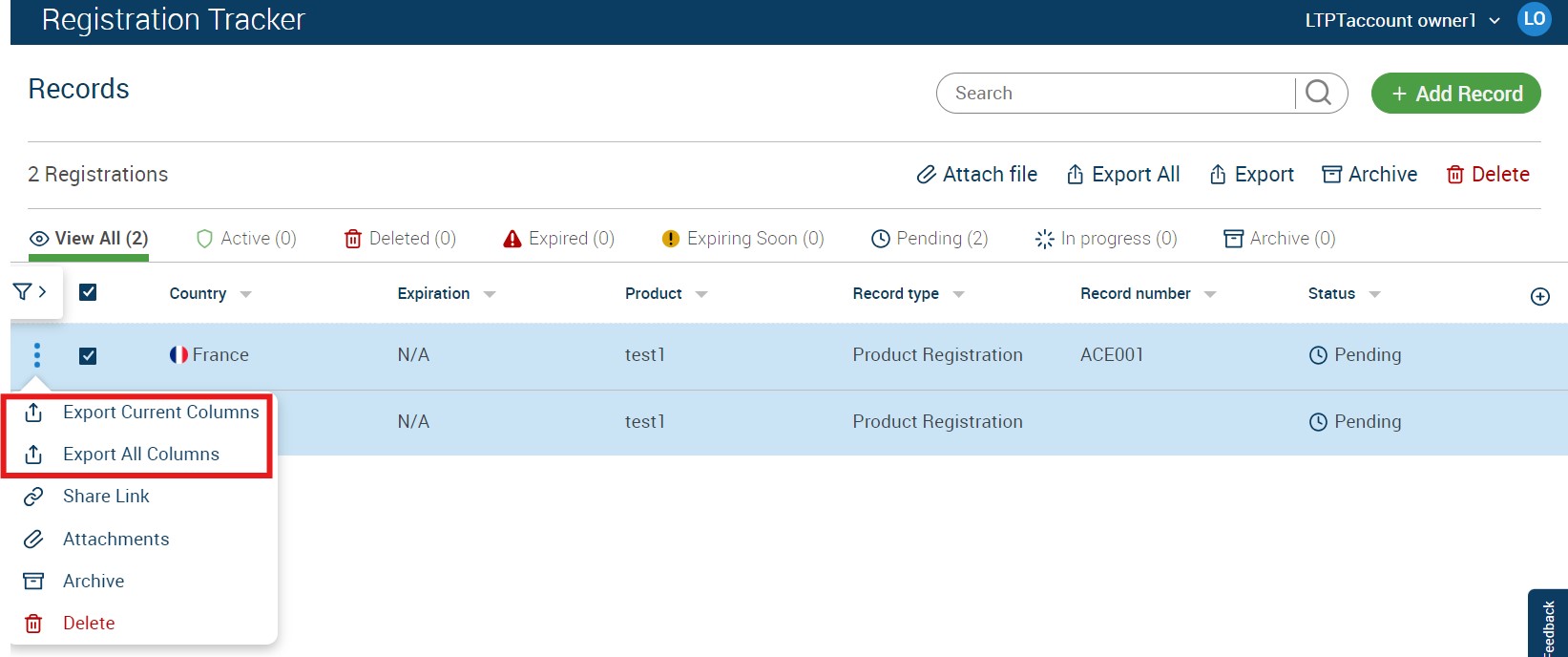The width and height of the screenshot is (1568, 657).
Task: Open the Expiration column dropdown arrow
Action: click(x=490, y=294)
